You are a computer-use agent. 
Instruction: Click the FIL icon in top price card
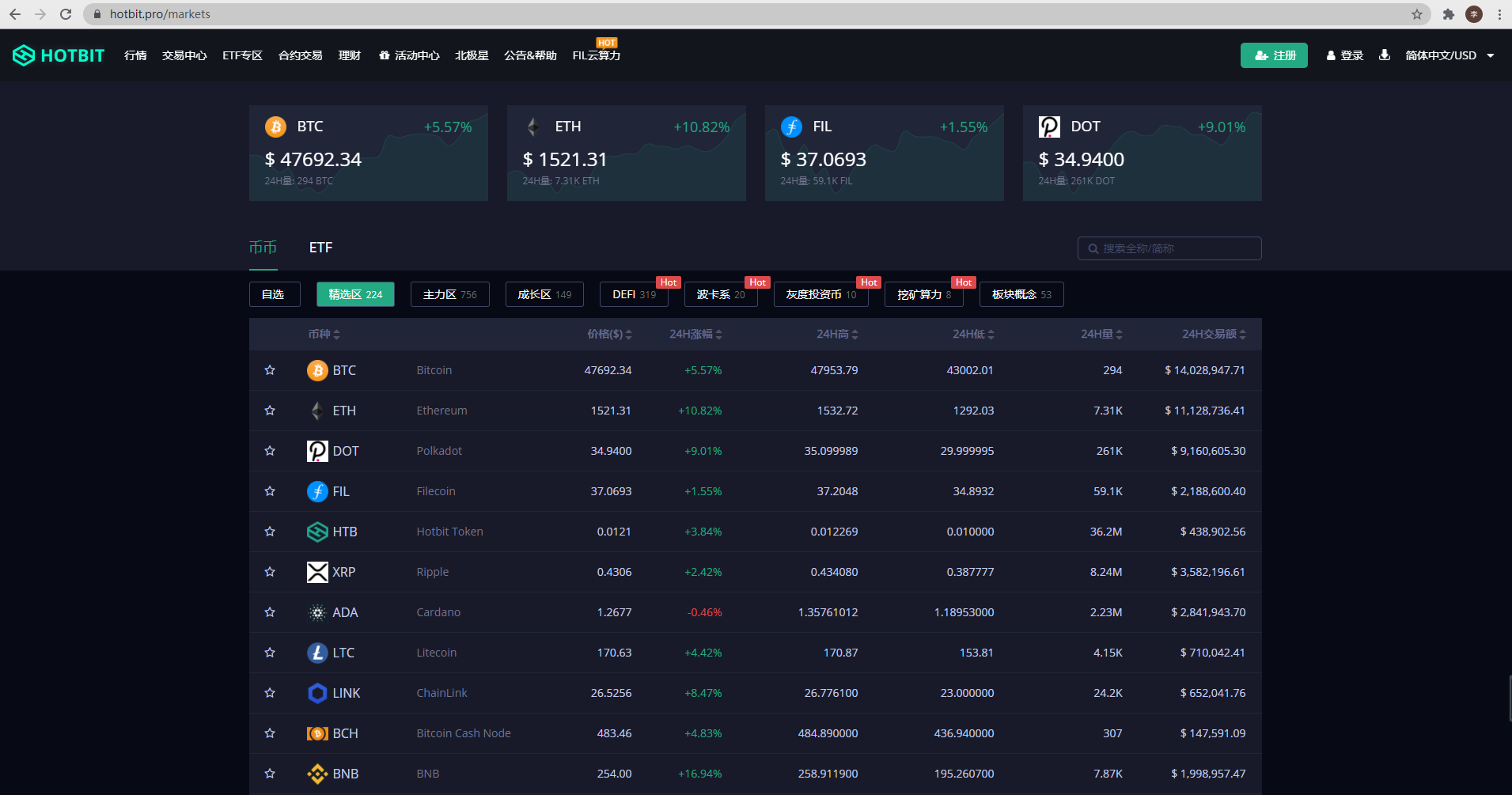pyautogui.click(x=791, y=127)
